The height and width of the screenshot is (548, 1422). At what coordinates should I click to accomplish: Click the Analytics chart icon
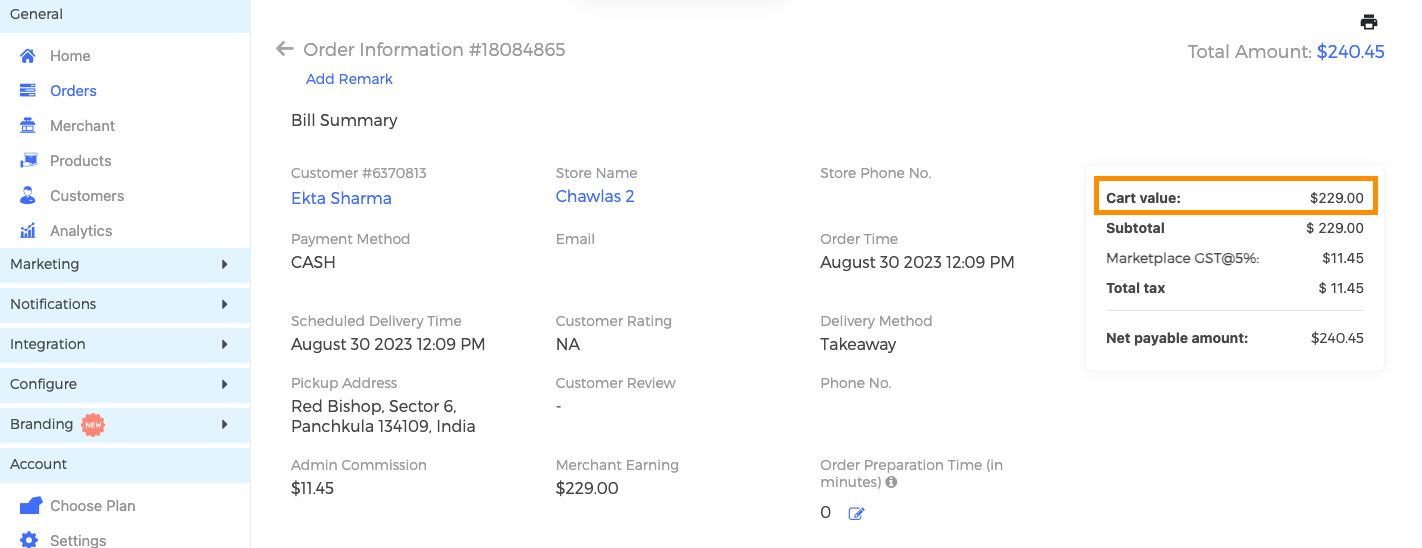[28, 231]
